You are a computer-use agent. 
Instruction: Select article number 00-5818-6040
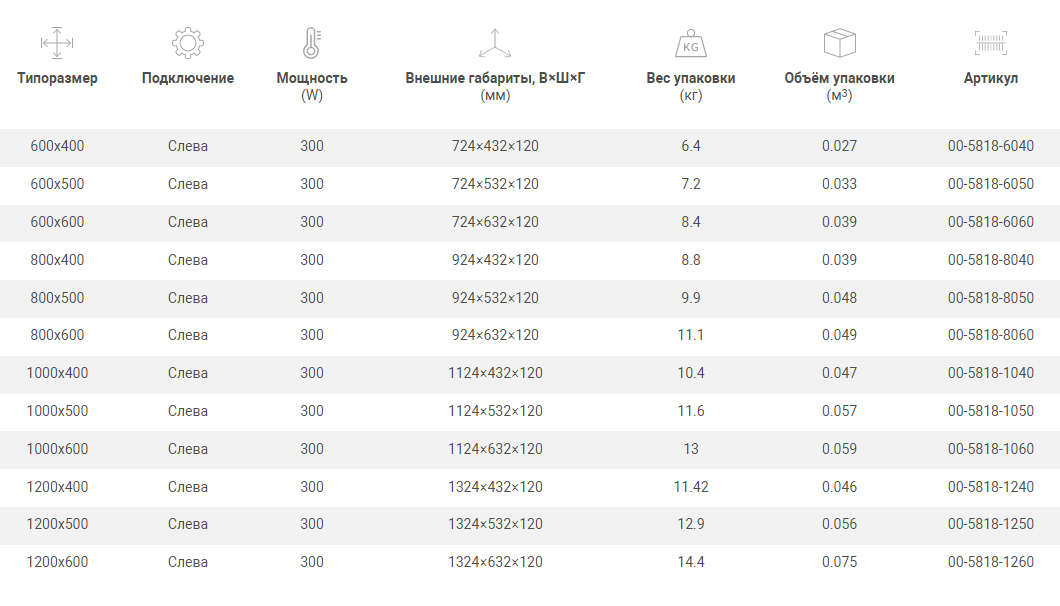click(991, 146)
